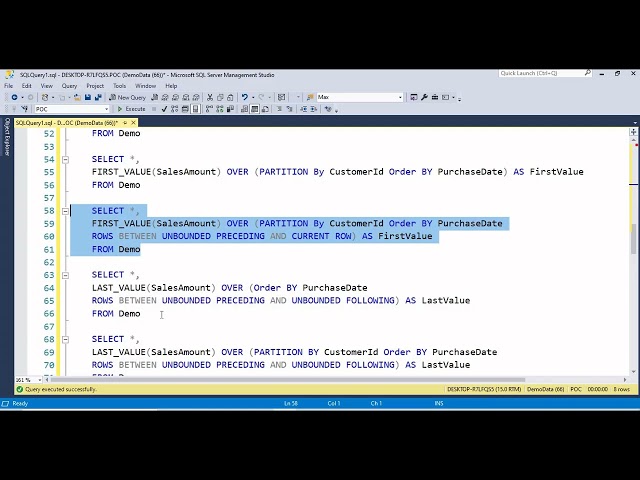Screen dimensions: 640x480
Task: Click the '8 rows' status bar entry
Action: (x=622, y=389)
